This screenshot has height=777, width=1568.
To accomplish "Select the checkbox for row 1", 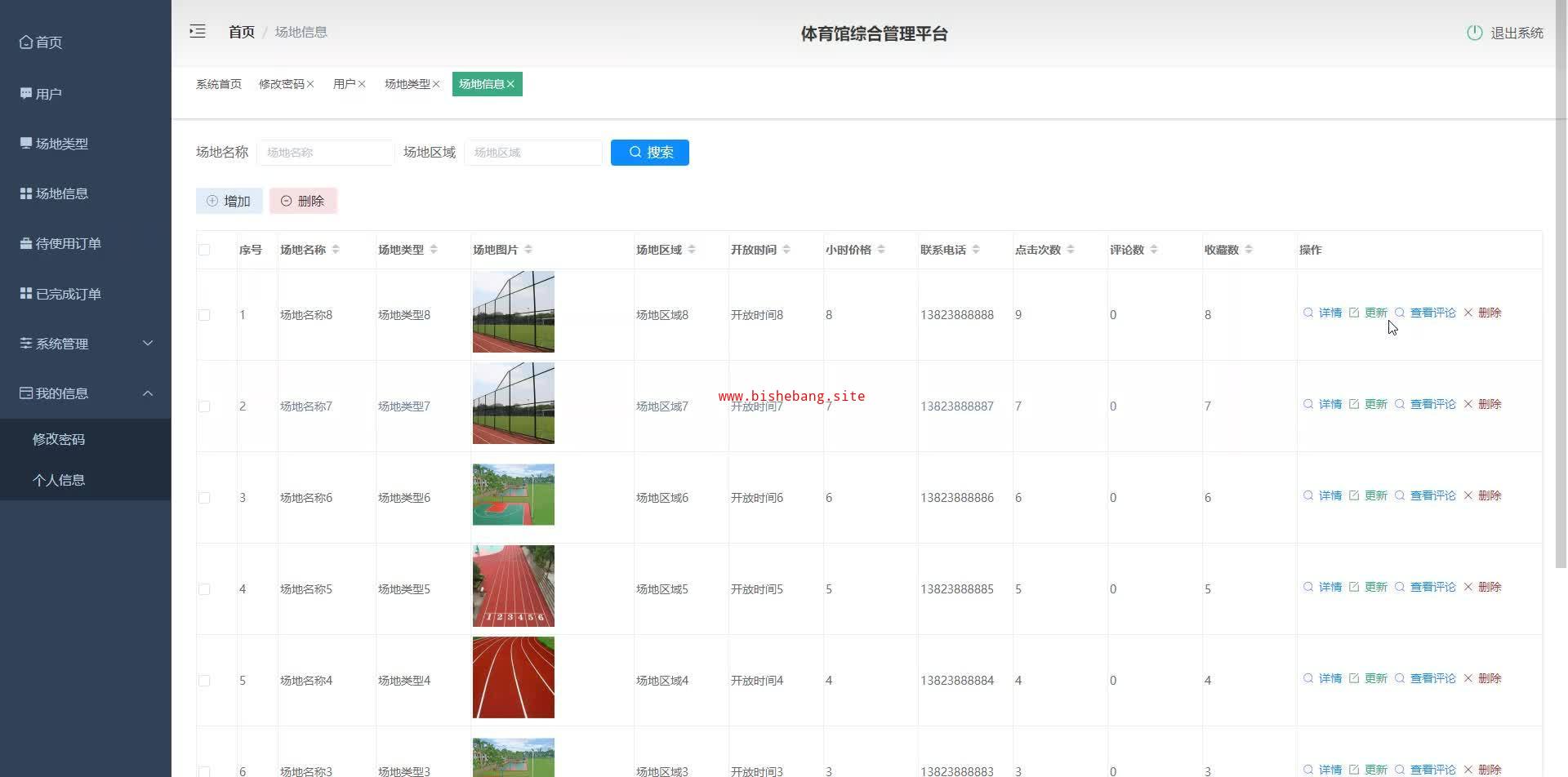I will 204,315.
